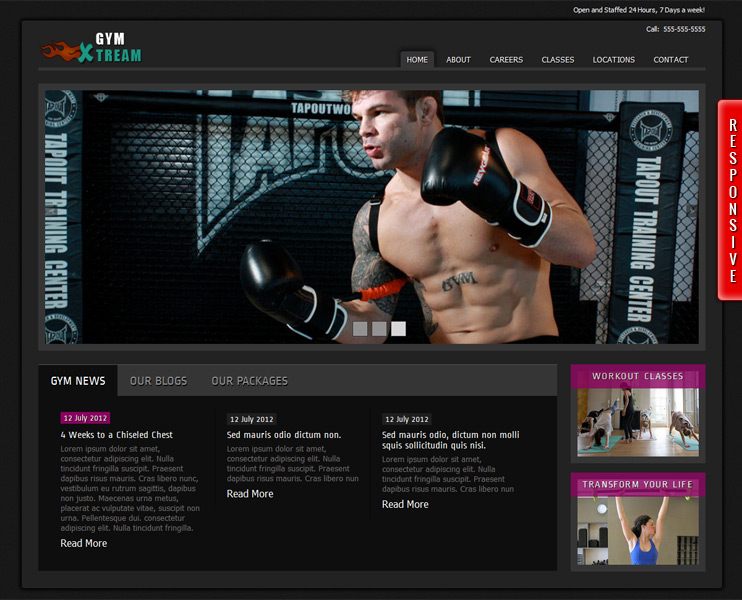Open the '4 Weeks to a Chiseled Chest' headline
742x600 pixels.
pyautogui.click(x=117, y=435)
